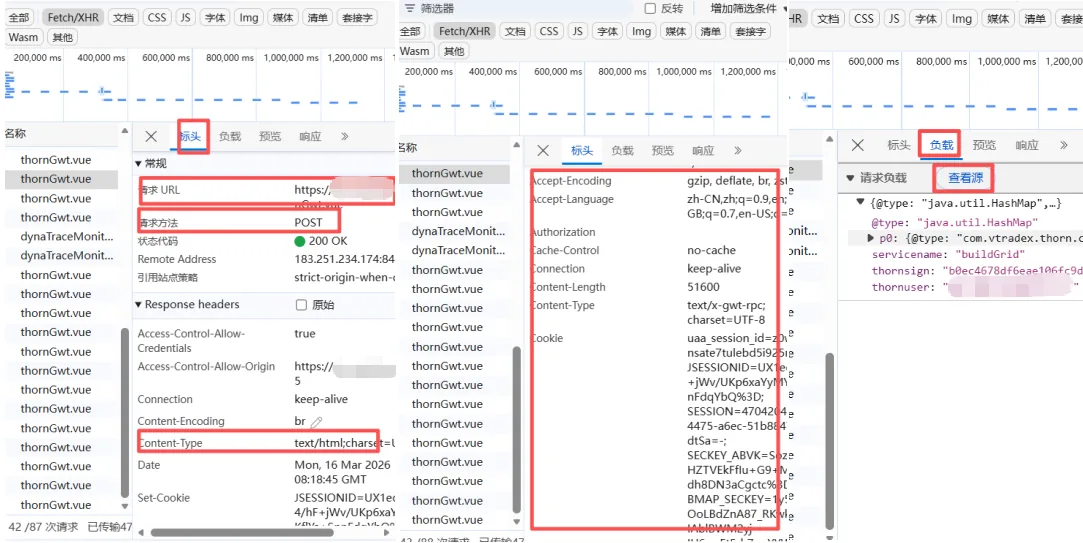Select the highlighted thornGwt.vue request in the left panel
Viewport: 1083px width, 543px height.
(62, 179)
